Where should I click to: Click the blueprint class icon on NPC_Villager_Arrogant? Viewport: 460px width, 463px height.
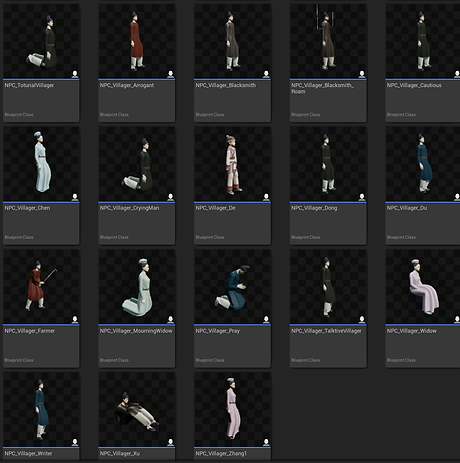[170, 74]
